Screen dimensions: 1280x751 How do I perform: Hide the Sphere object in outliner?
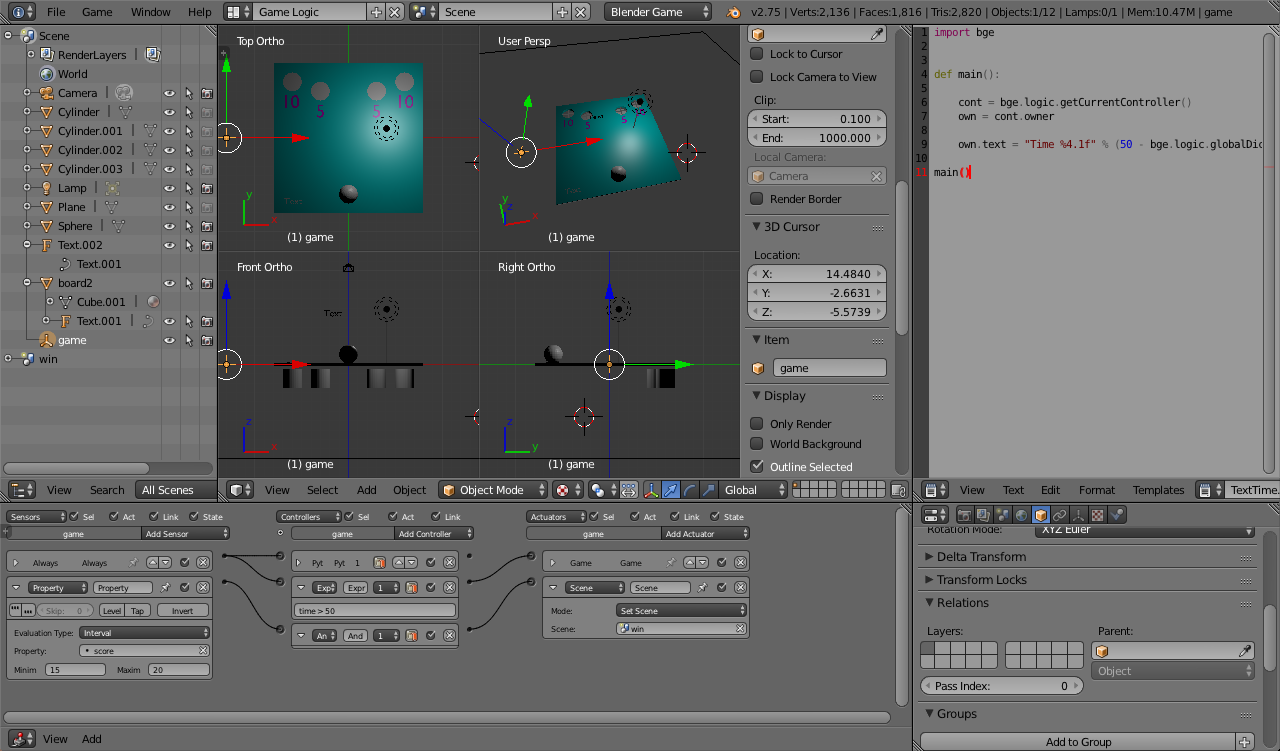(x=169, y=226)
